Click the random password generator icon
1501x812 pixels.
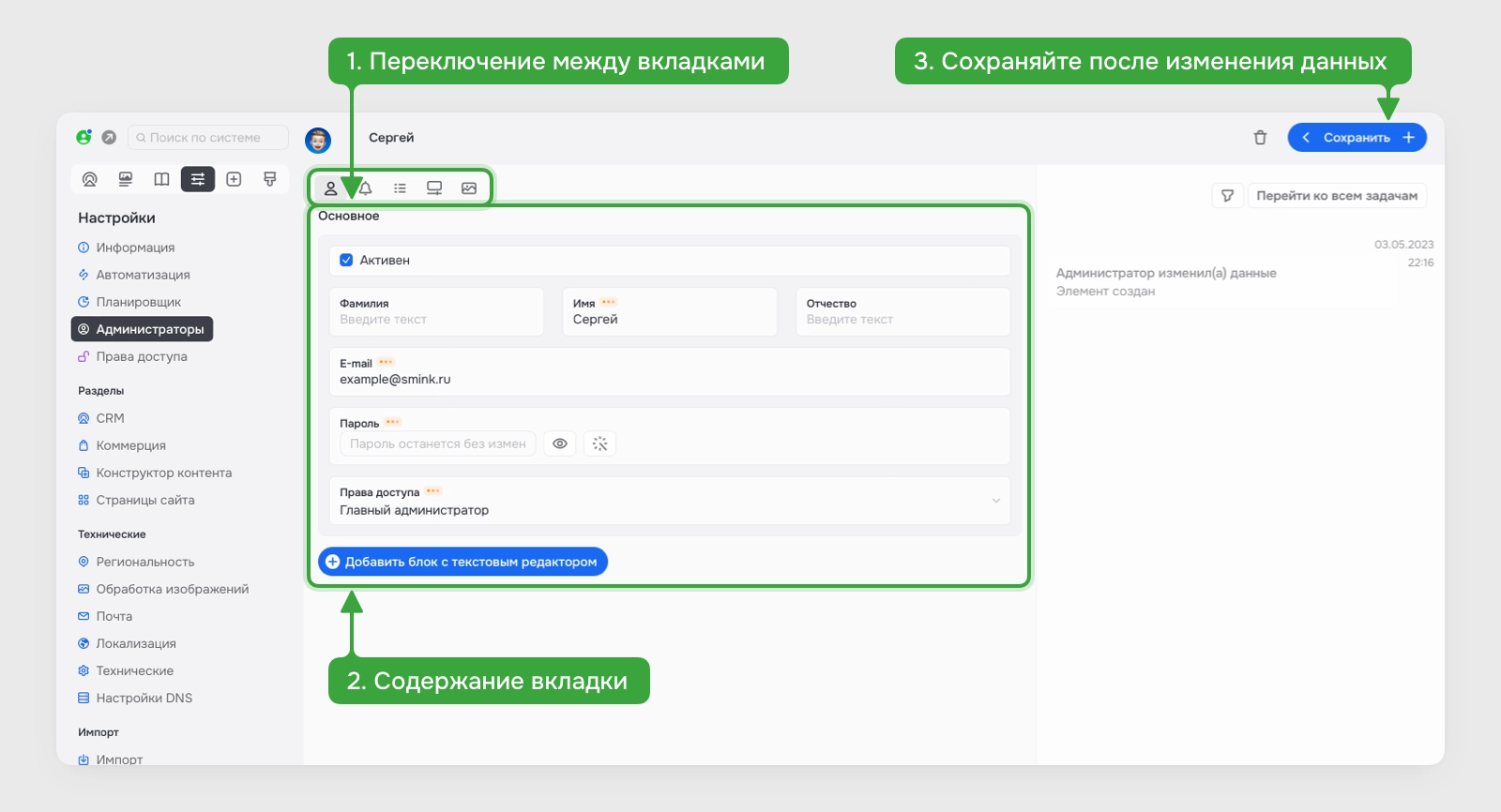[600, 444]
